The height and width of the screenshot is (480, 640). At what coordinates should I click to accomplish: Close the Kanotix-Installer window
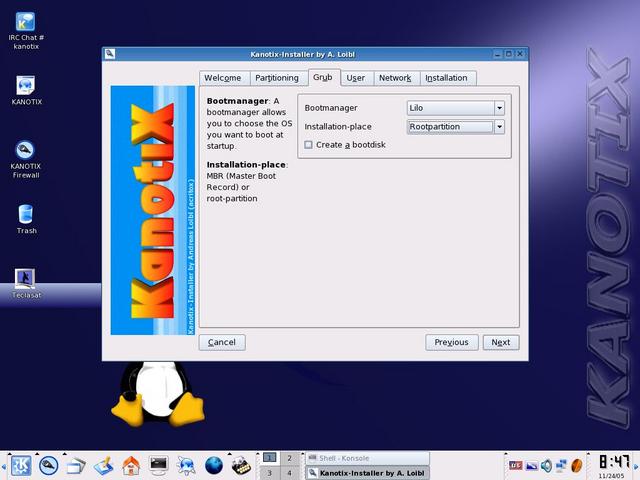click(520, 54)
